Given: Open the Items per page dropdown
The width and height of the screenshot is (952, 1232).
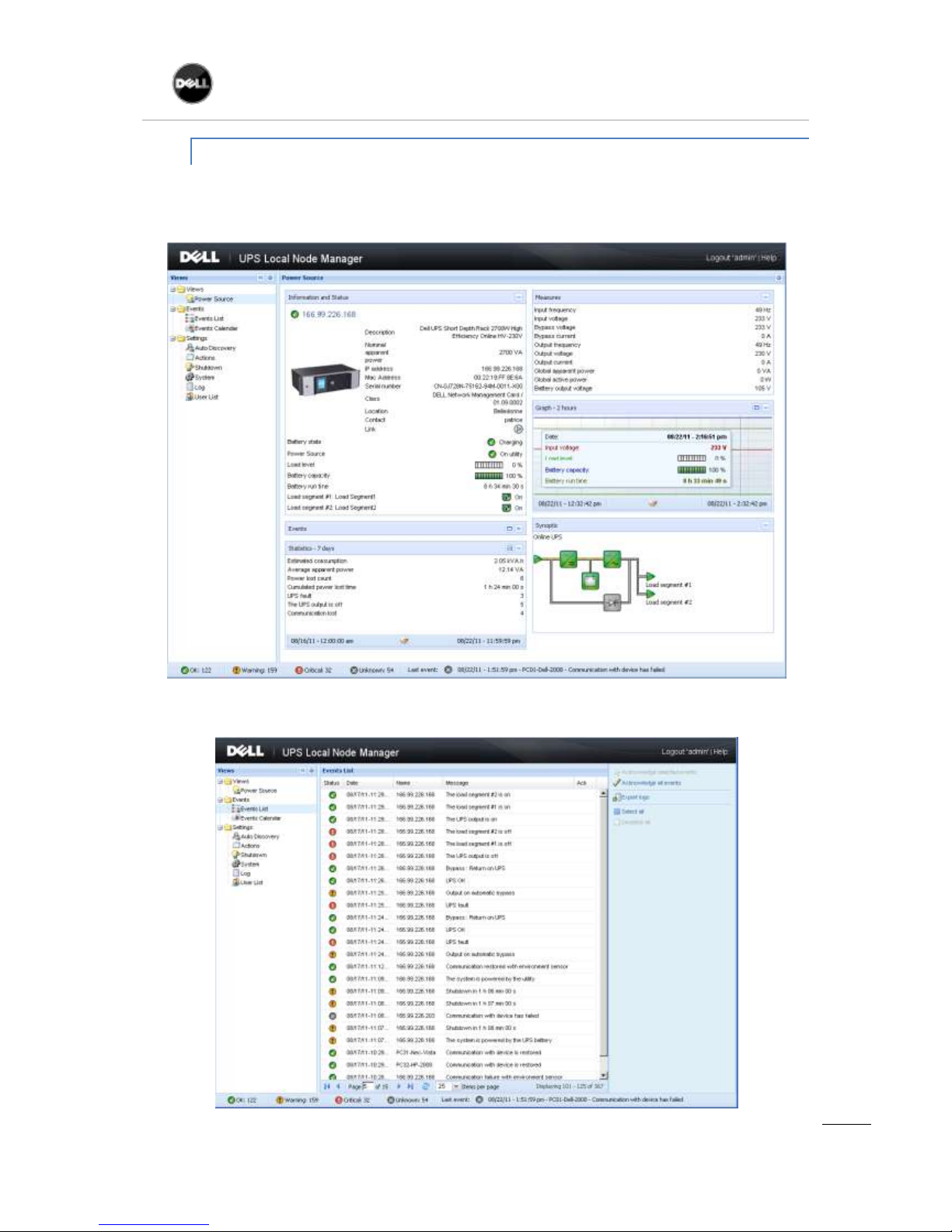Looking at the screenshot, I should (456, 1087).
